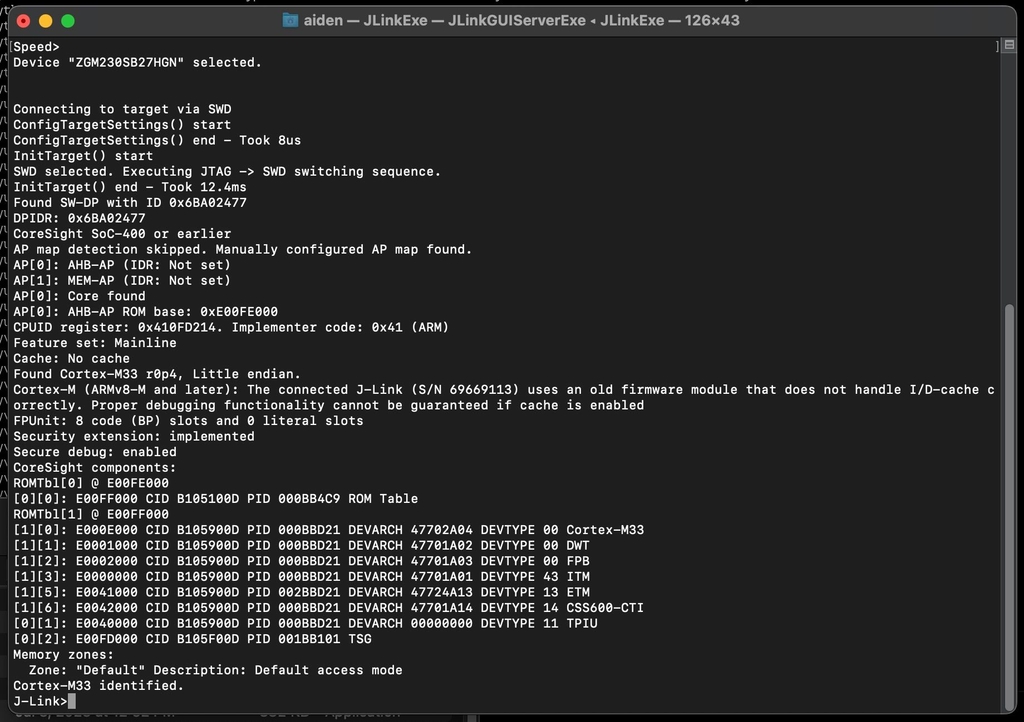The width and height of the screenshot is (1024, 722).
Task: Click the '[1][2]' FPB component row
Action: [x=301, y=561]
